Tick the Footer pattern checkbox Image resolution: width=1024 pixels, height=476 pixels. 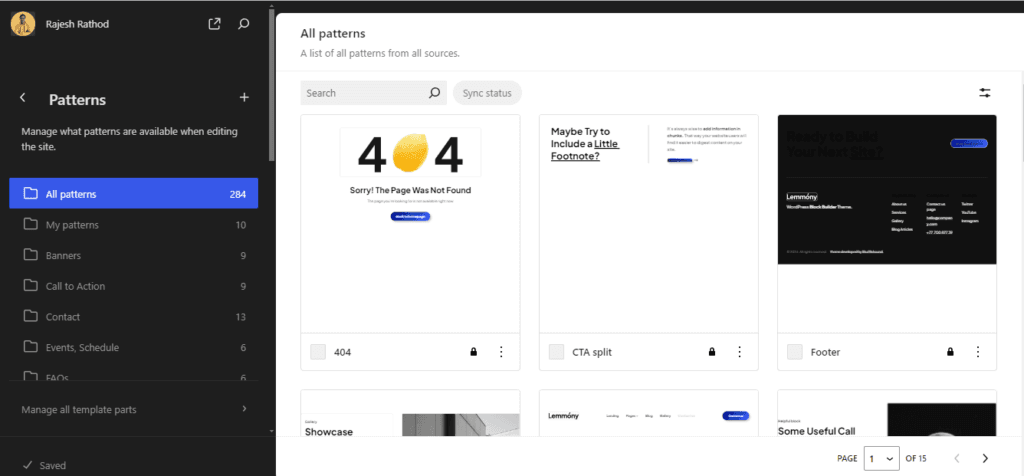click(x=795, y=352)
